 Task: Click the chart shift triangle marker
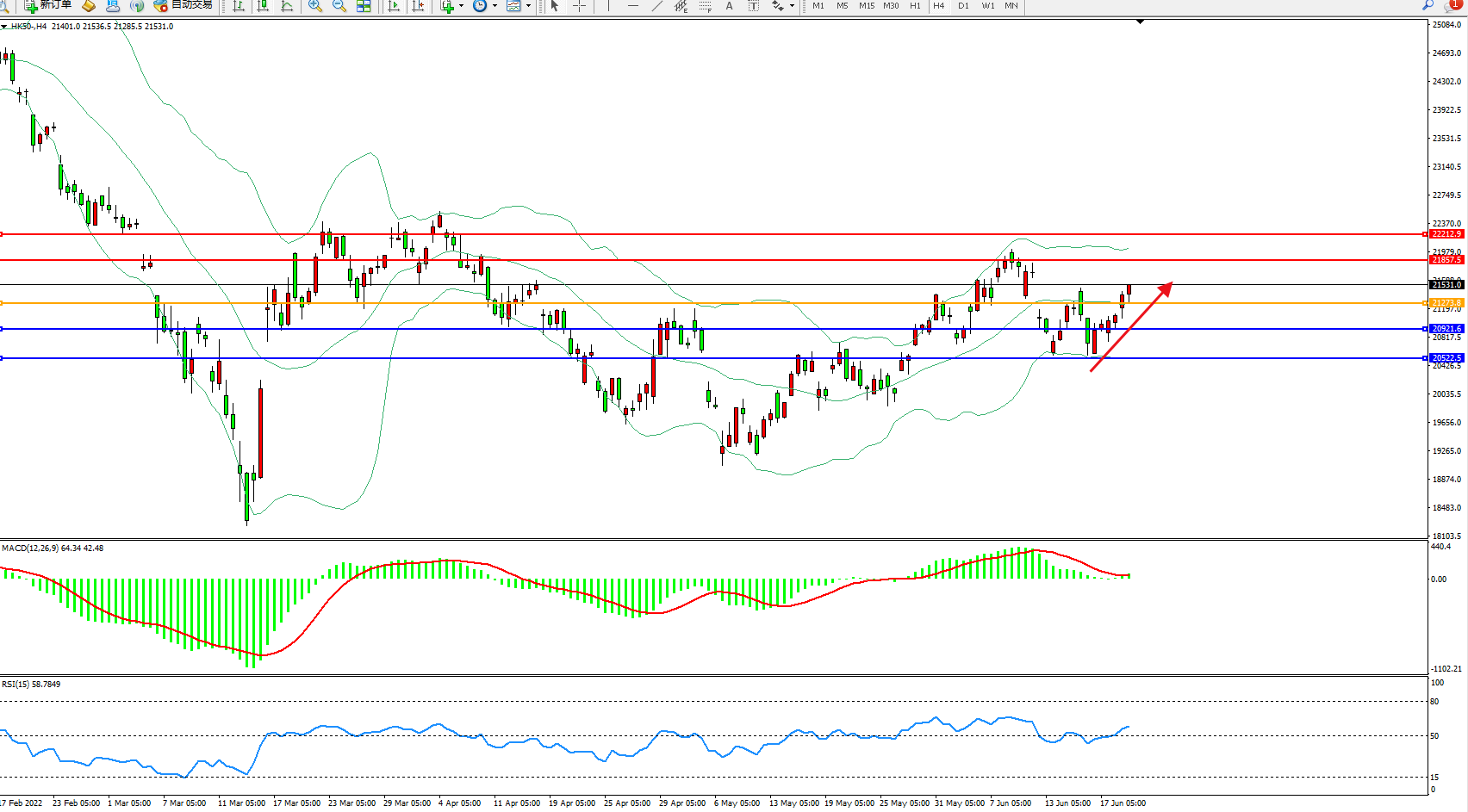point(1140,22)
